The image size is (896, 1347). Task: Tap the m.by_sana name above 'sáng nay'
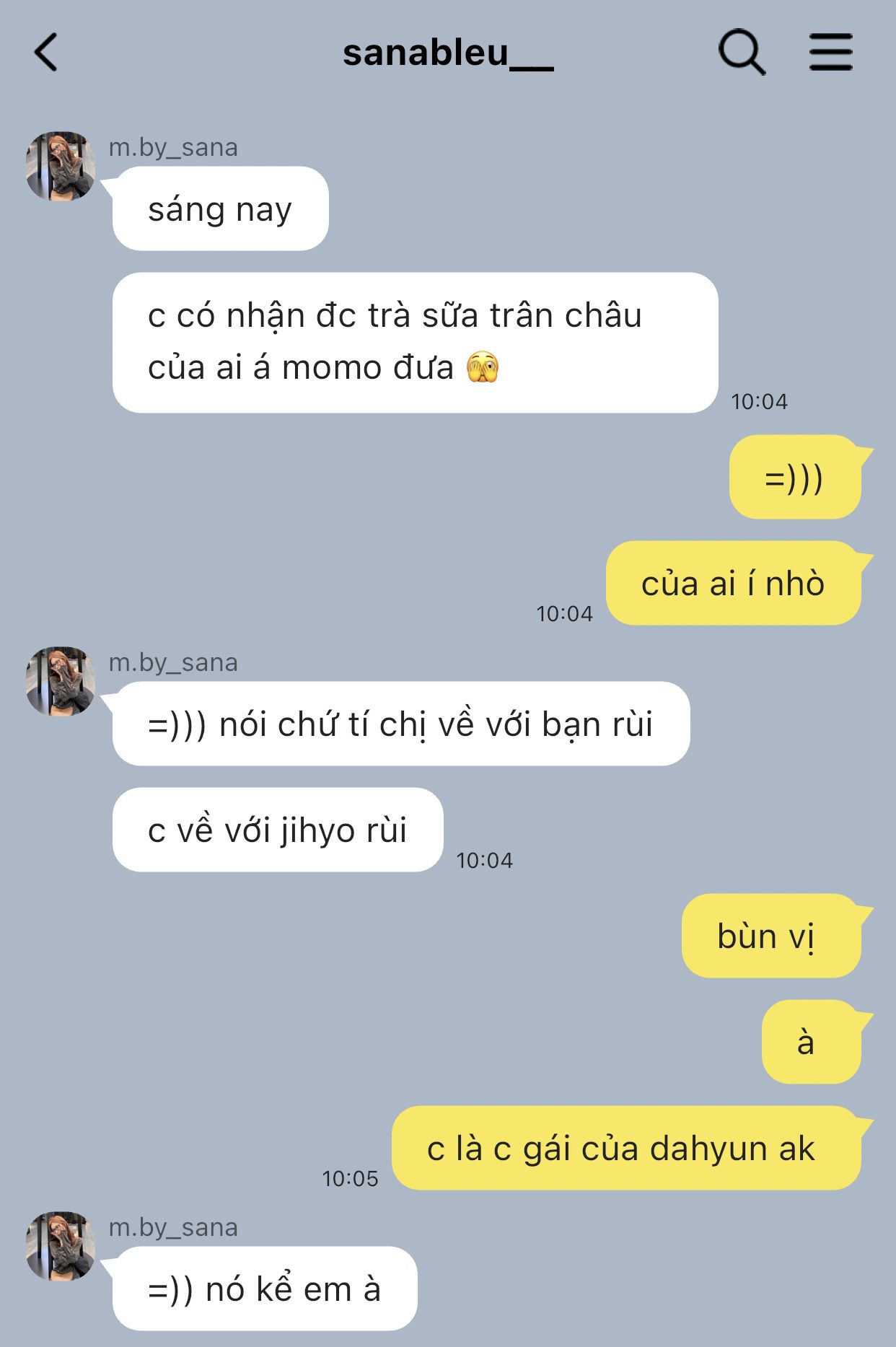173,147
